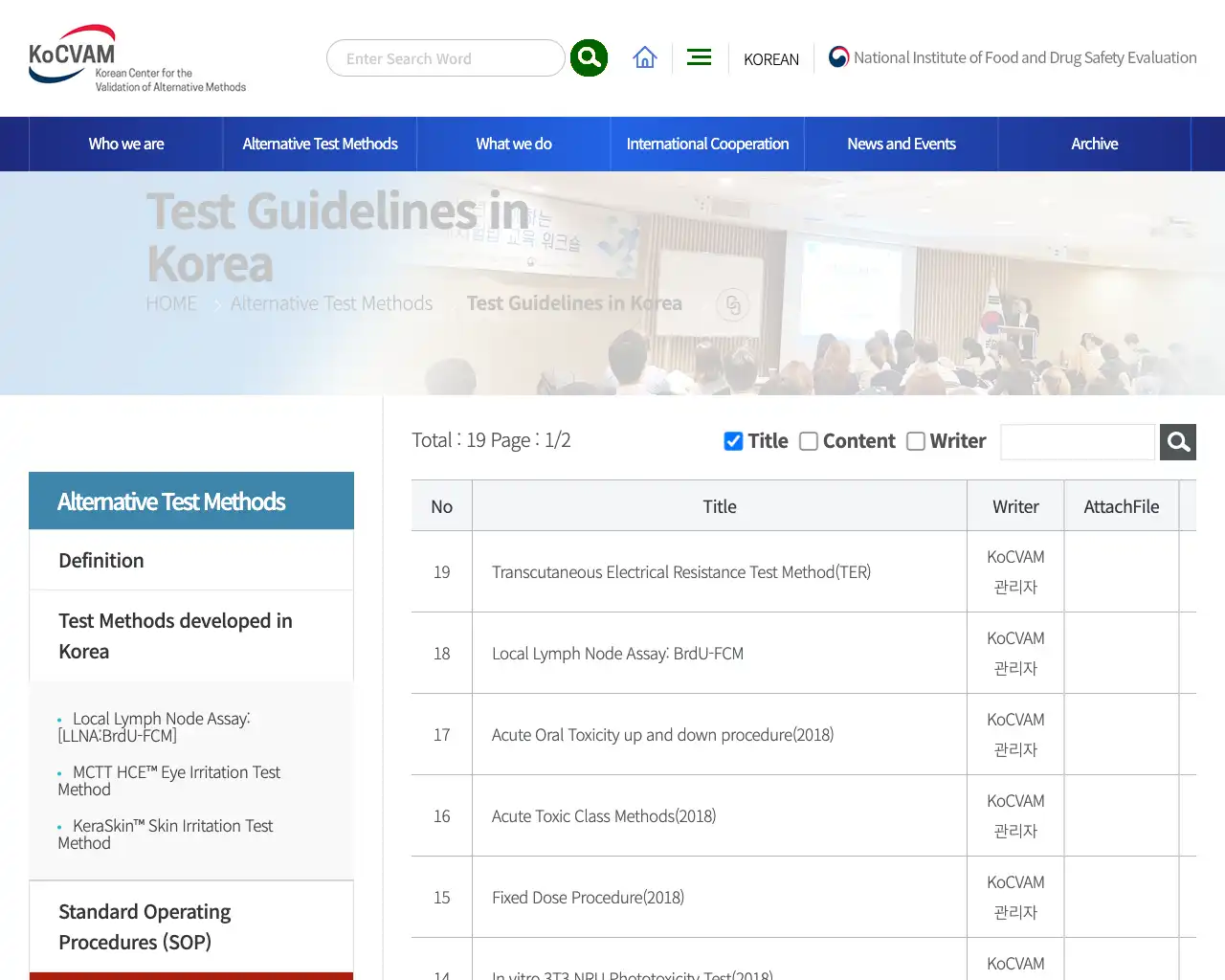Click the Alternative Test Methods sidebar header

(x=191, y=501)
